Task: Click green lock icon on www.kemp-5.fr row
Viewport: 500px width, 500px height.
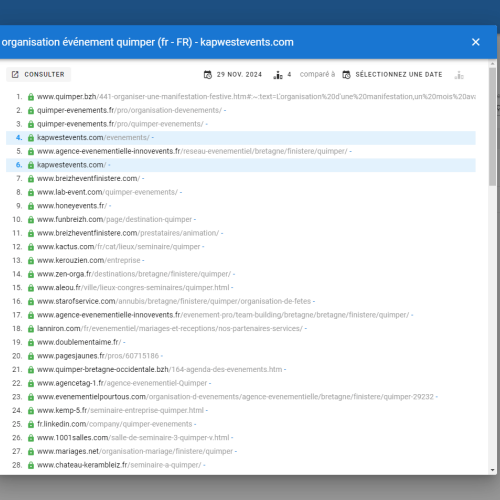Action: (x=31, y=411)
